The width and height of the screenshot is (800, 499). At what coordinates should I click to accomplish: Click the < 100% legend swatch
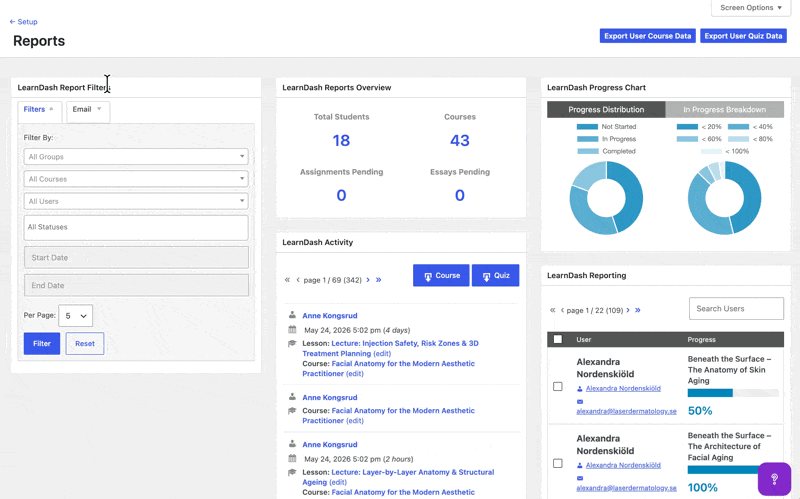coord(711,151)
